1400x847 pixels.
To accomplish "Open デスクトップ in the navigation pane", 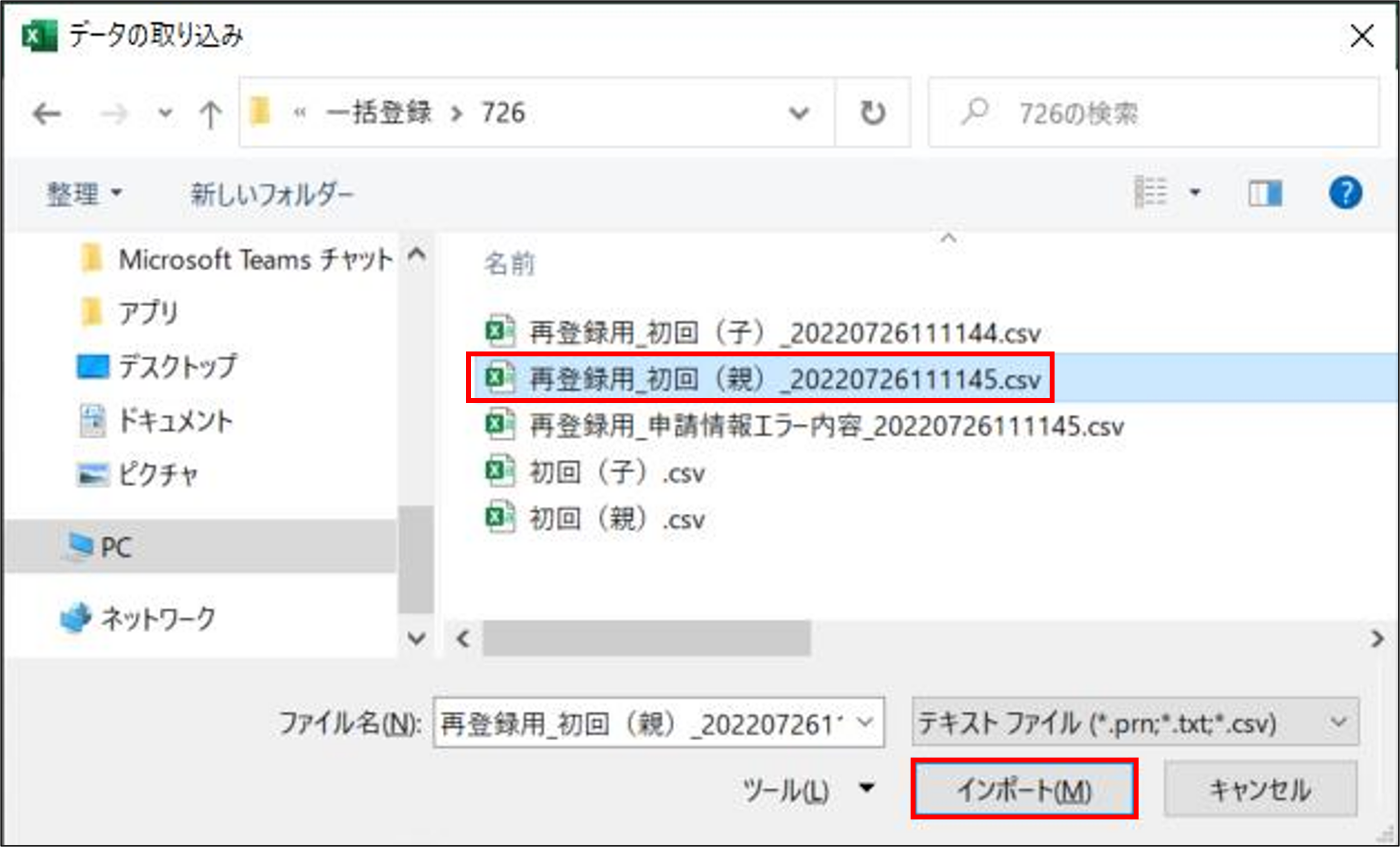I will 177,367.
